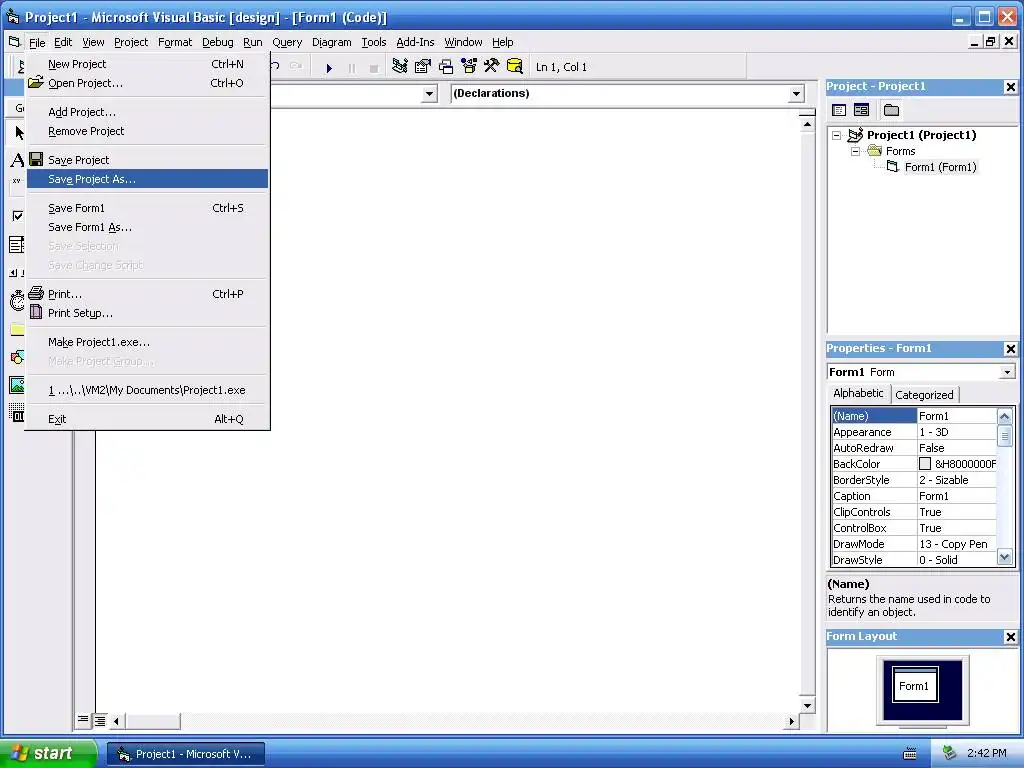
Task: Click the open-folder icon beside Open Project
Action: click(37, 82)
